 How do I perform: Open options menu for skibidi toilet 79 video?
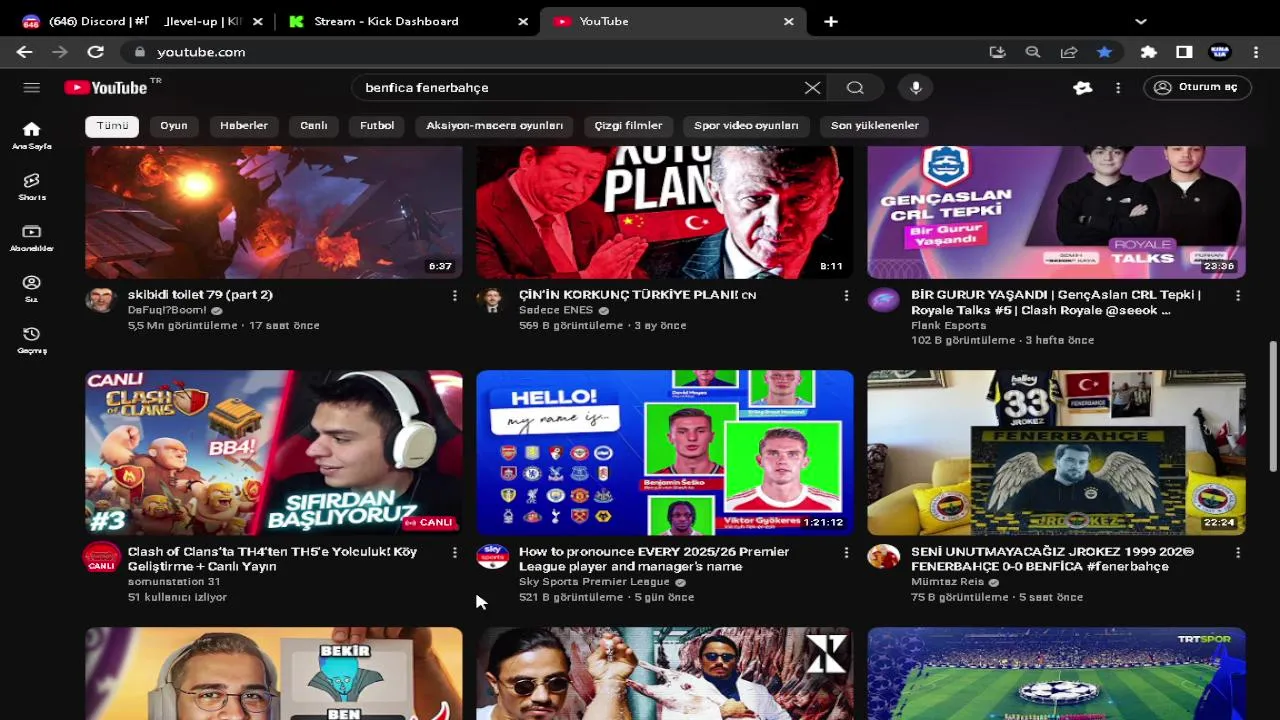pos(455,296)
